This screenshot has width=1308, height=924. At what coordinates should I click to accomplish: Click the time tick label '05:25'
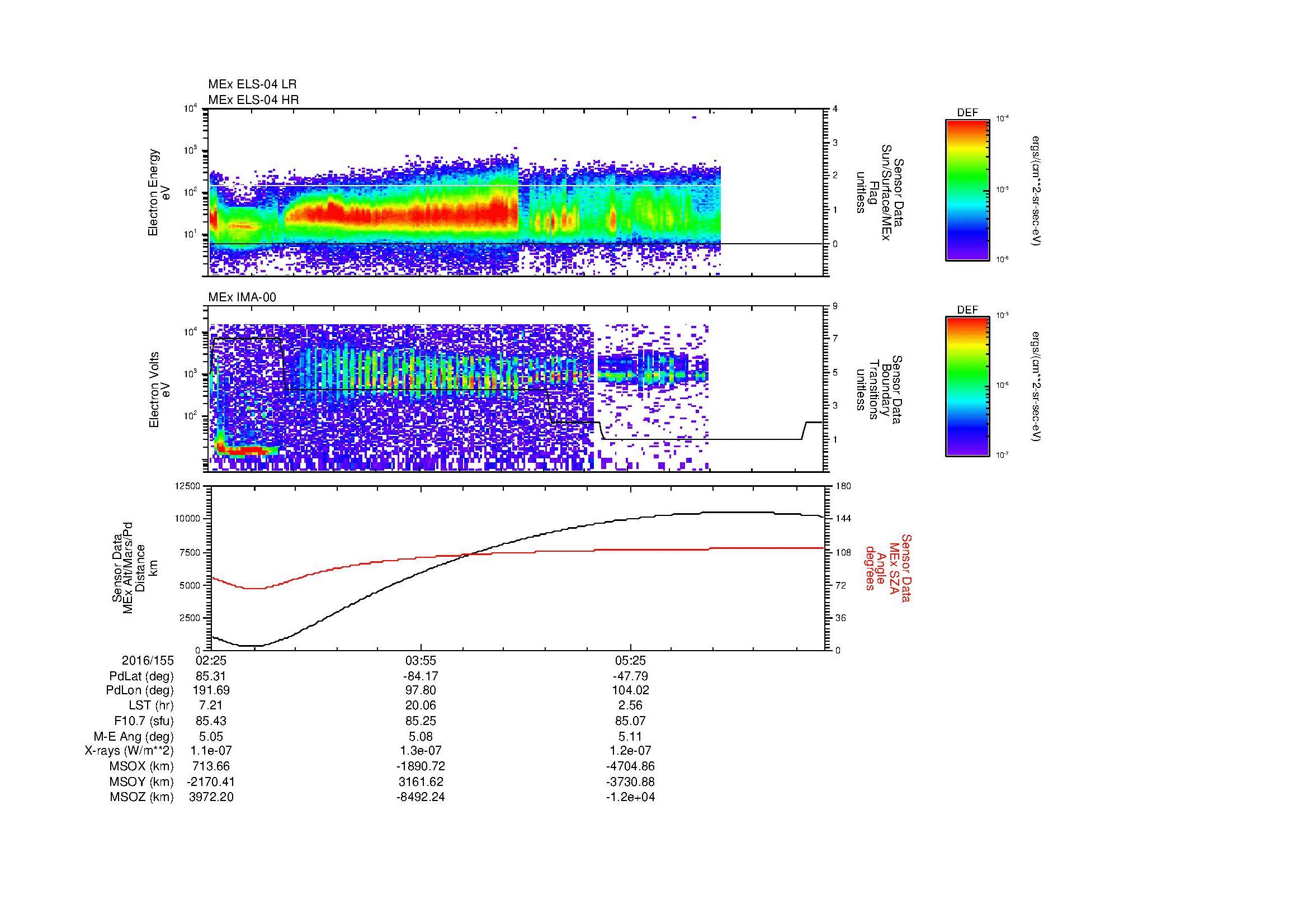631,661
